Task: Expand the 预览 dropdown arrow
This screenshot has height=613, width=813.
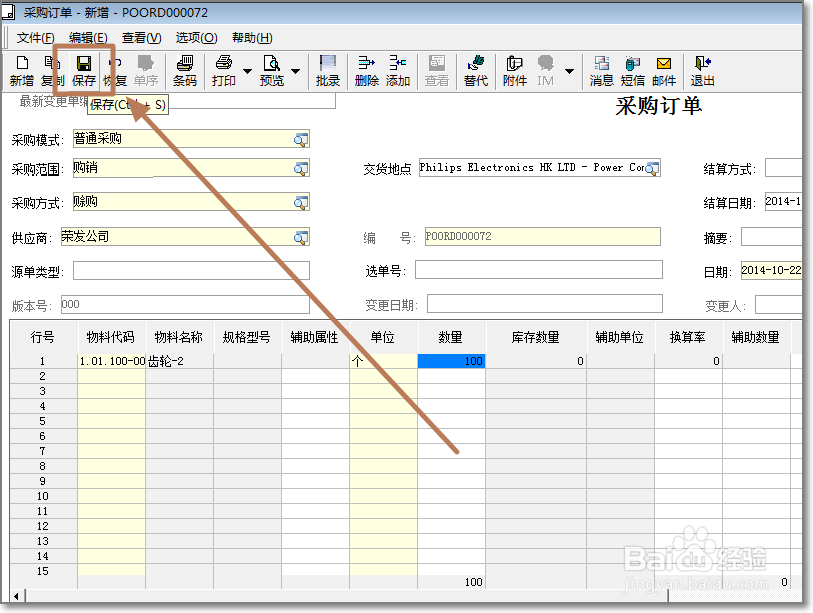Action: click(x=296, y=71)
